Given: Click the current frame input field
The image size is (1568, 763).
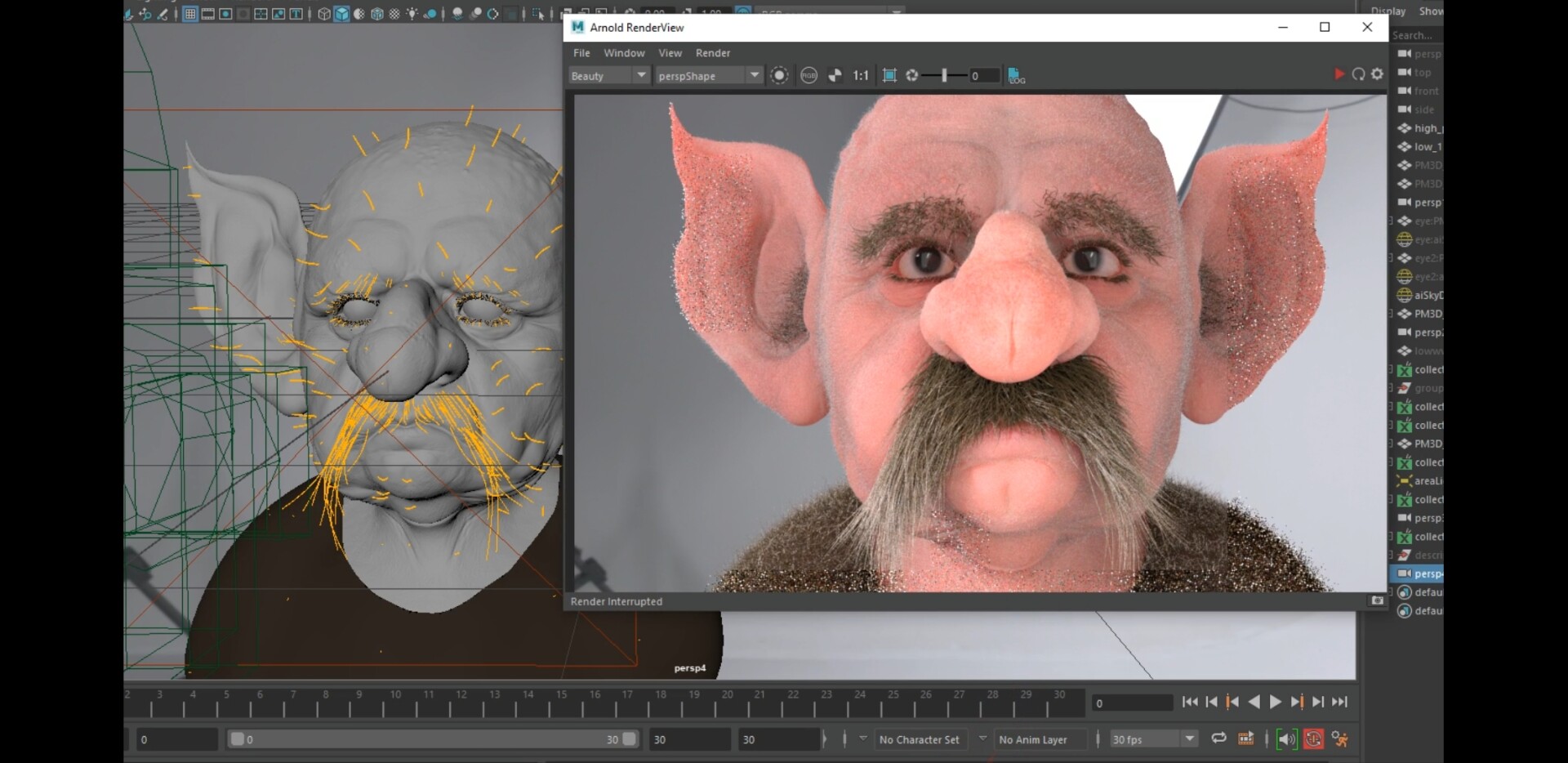Looking at the screenshot, I should pos(1131,703).
